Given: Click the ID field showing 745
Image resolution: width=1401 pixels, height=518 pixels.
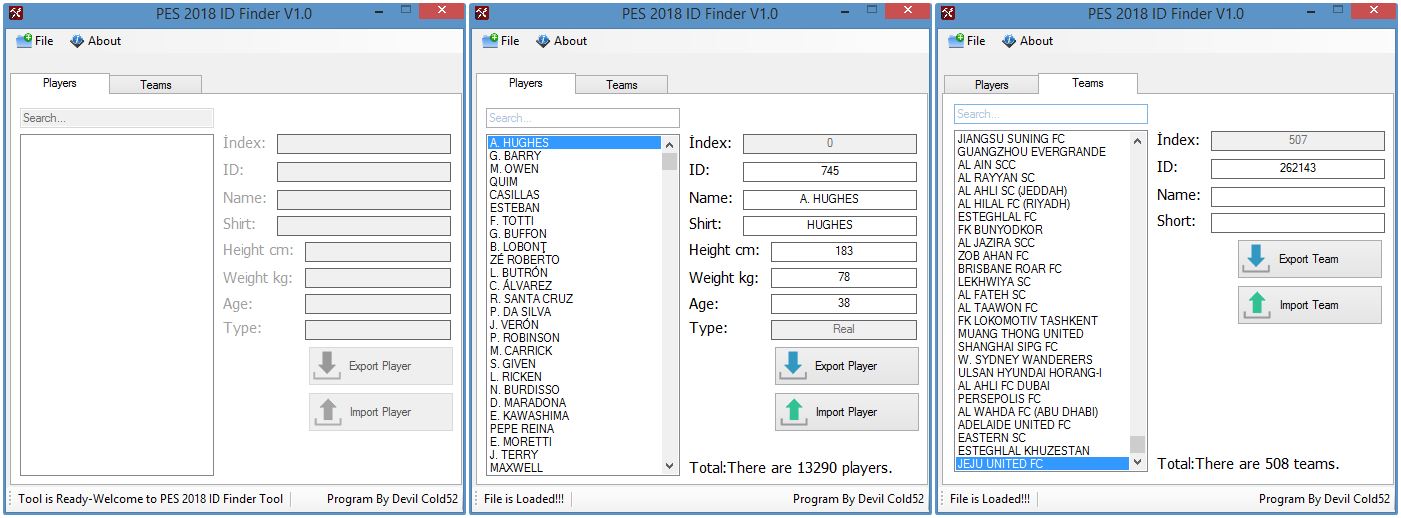Looking at the screenshot, I should 829,171.
